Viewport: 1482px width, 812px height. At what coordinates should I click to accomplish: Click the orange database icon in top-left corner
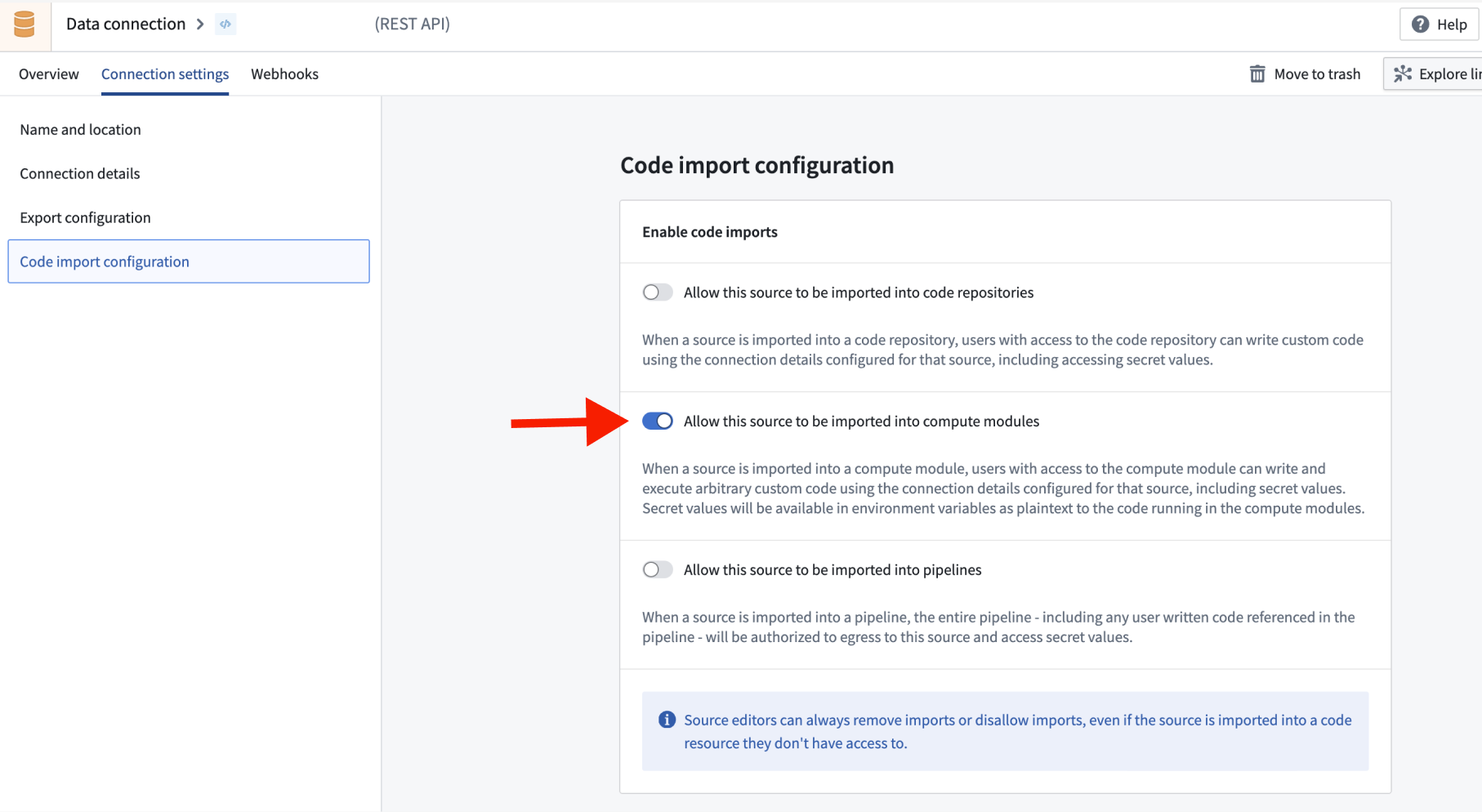(24, 24)
